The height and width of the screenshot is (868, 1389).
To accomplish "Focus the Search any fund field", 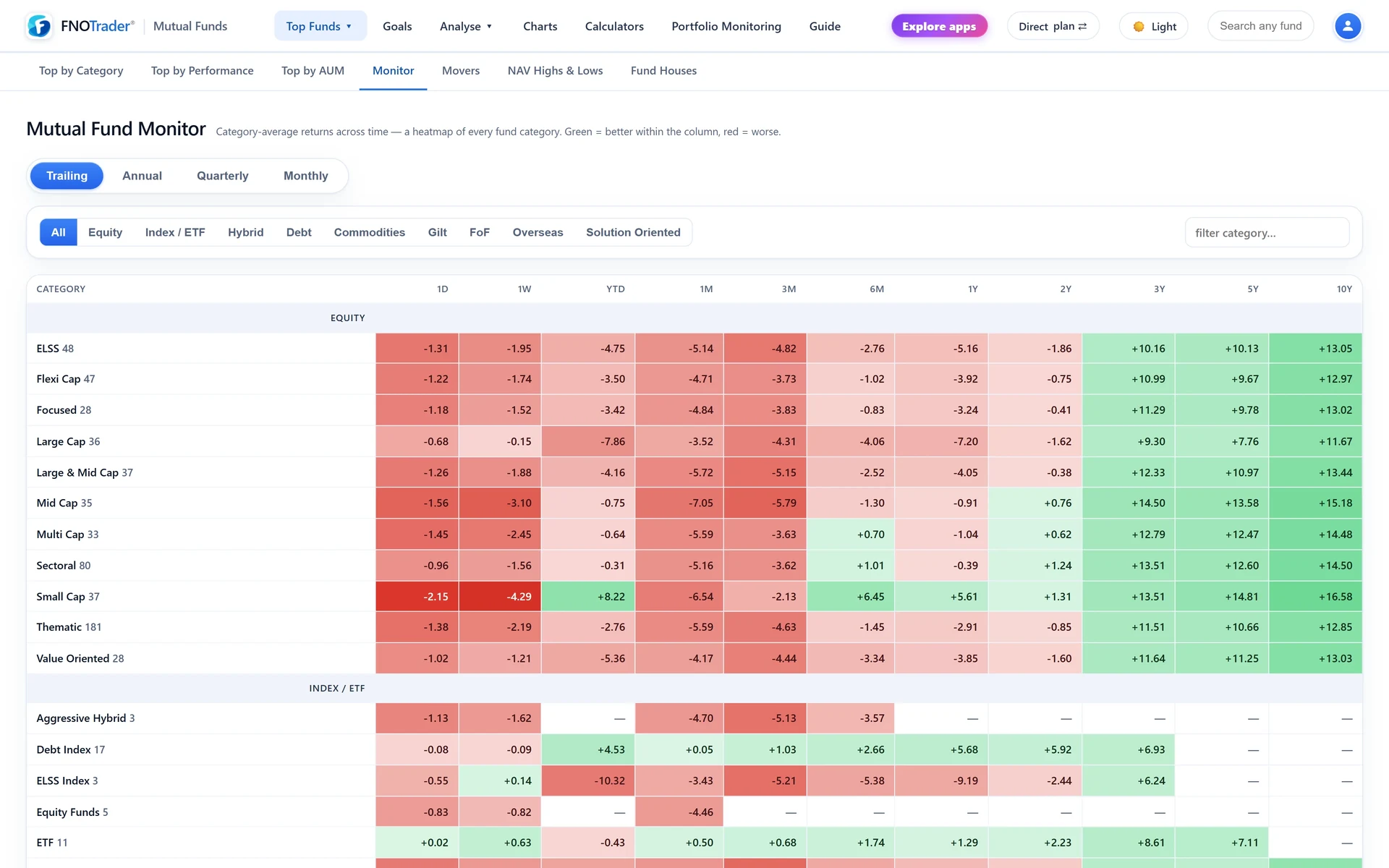I will tap(1261, 26).
